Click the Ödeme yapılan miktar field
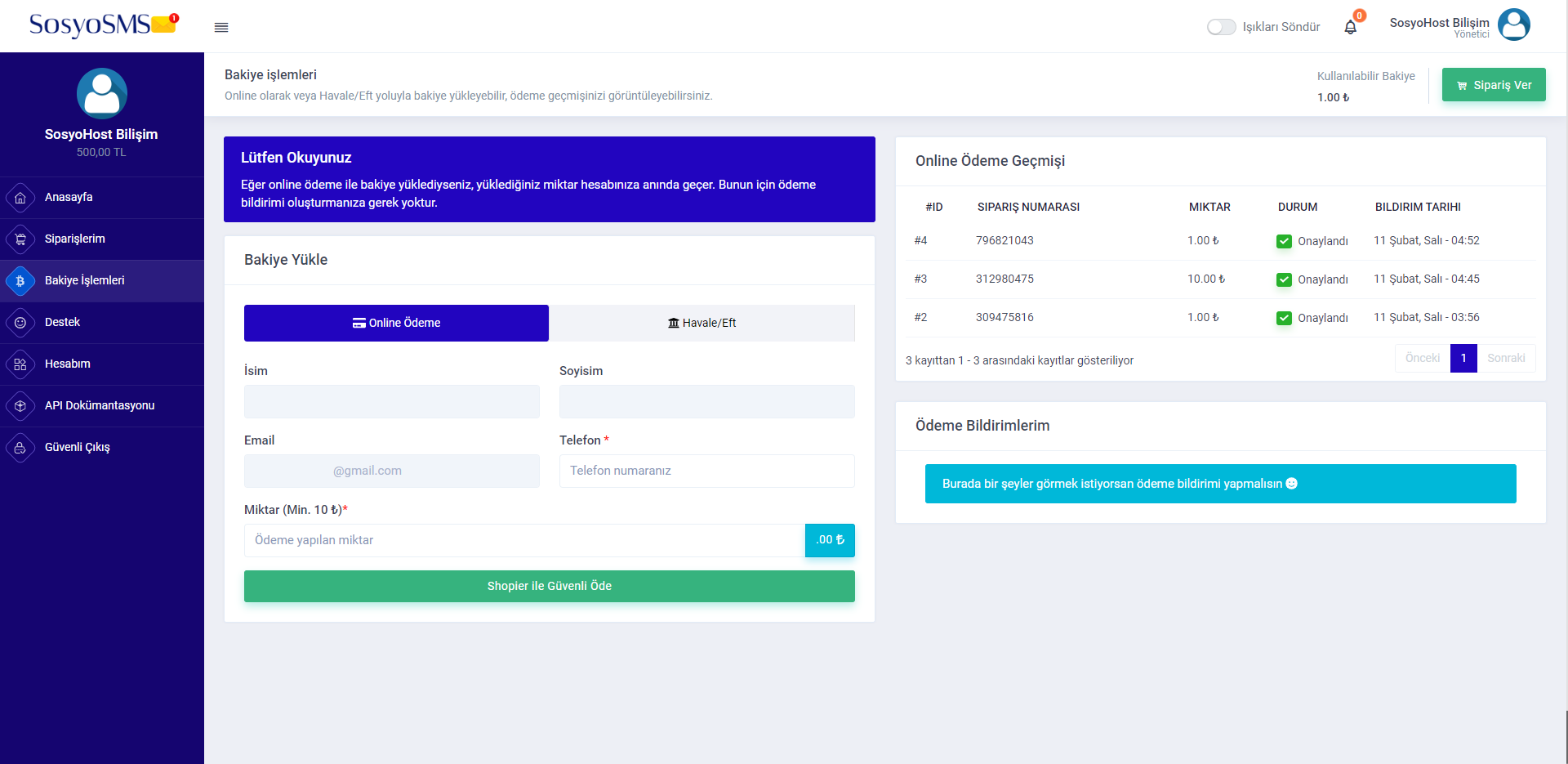Screen dimensions: 1568x764 pyautogui.click(x=523, y=540)
